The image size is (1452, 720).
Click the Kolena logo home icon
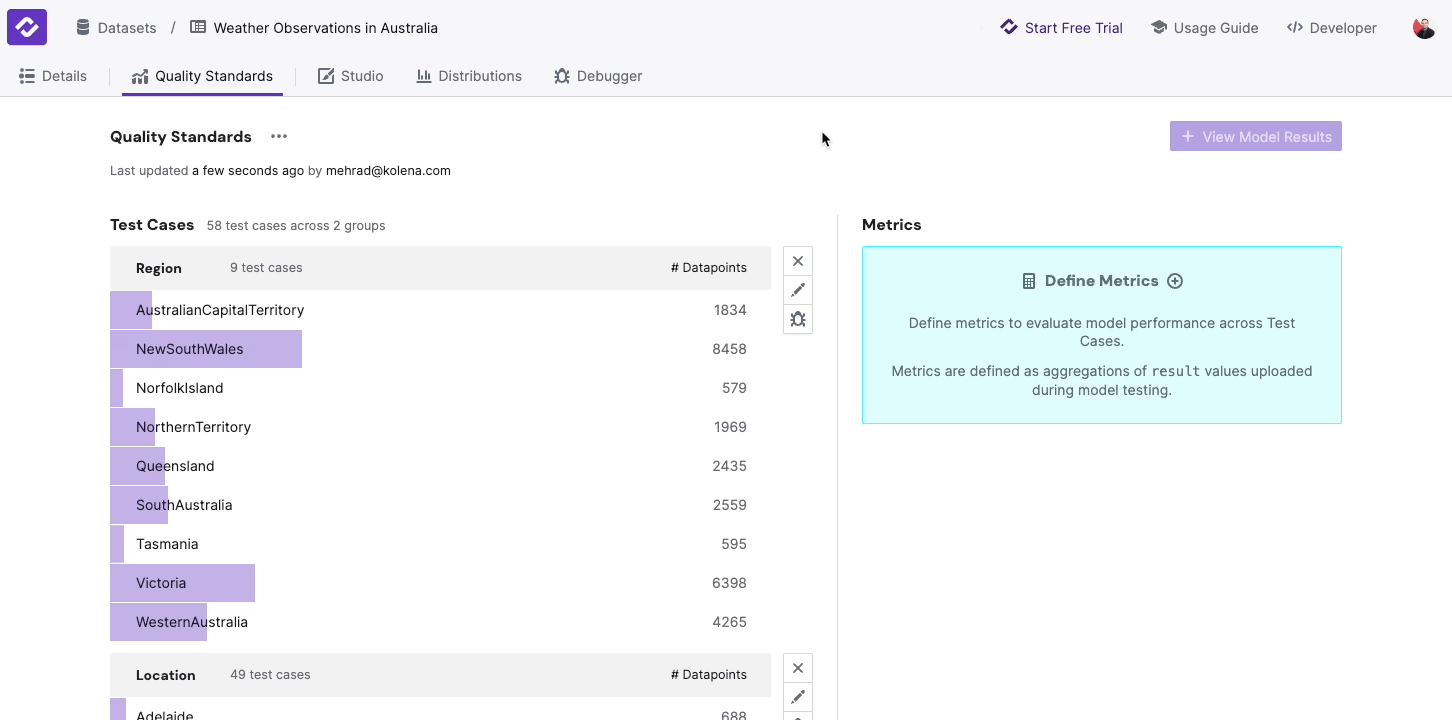[x=27, y=27]
